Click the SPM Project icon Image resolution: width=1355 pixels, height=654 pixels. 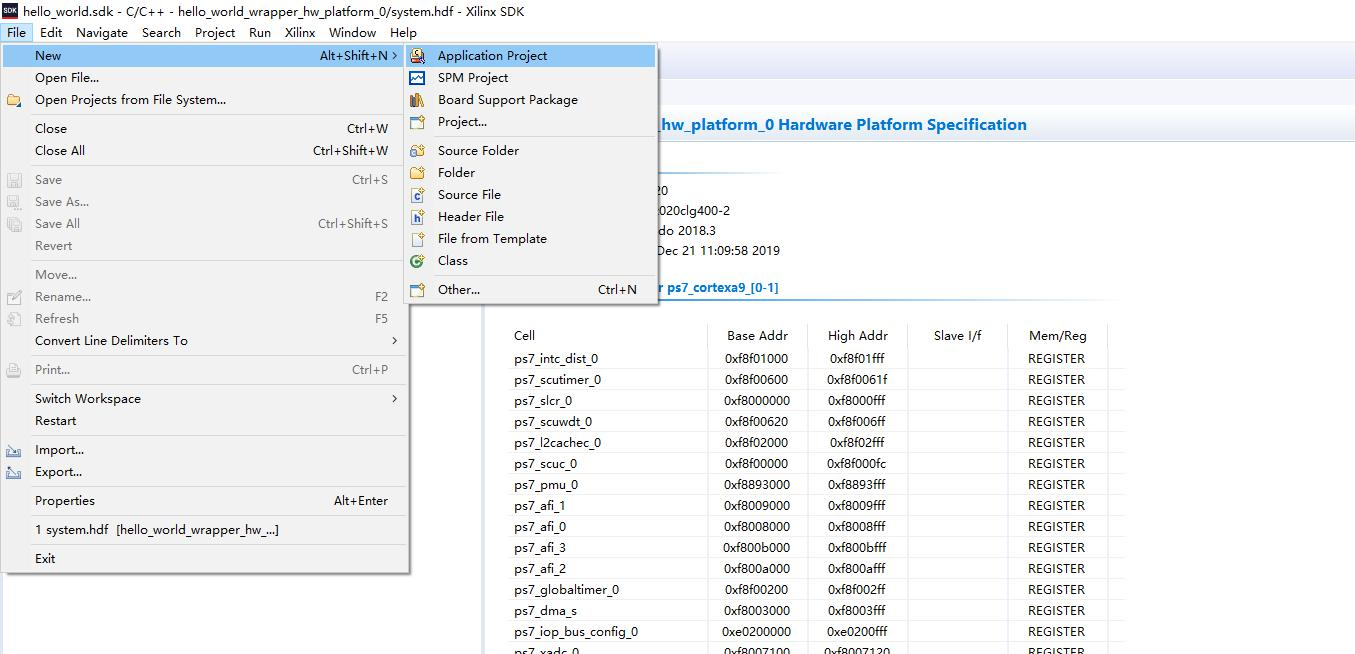417,78
